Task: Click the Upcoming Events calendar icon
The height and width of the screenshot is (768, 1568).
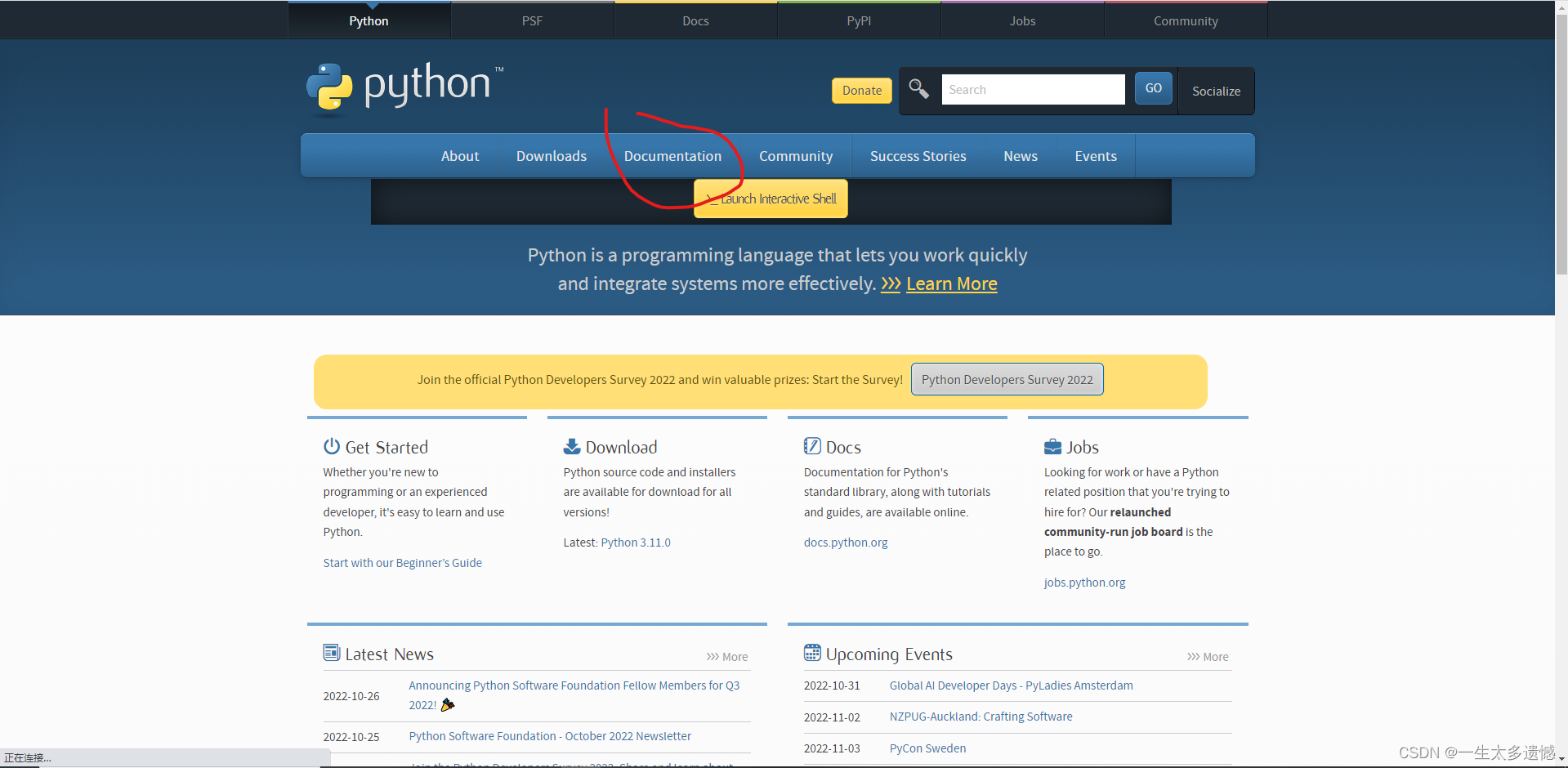Action: [x=812, y=653]
